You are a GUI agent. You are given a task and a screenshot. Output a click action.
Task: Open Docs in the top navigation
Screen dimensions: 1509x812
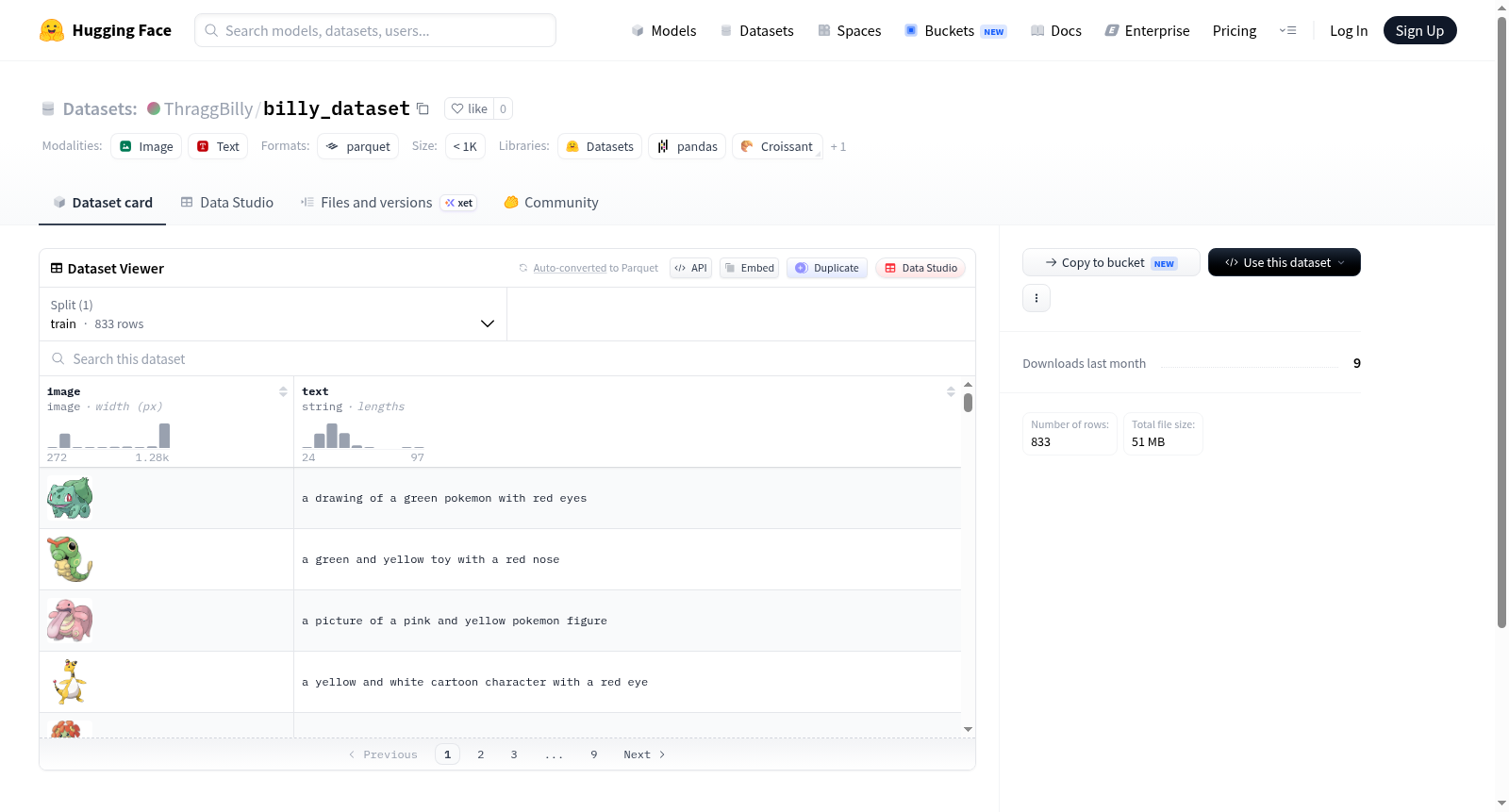coord(1056,31)
